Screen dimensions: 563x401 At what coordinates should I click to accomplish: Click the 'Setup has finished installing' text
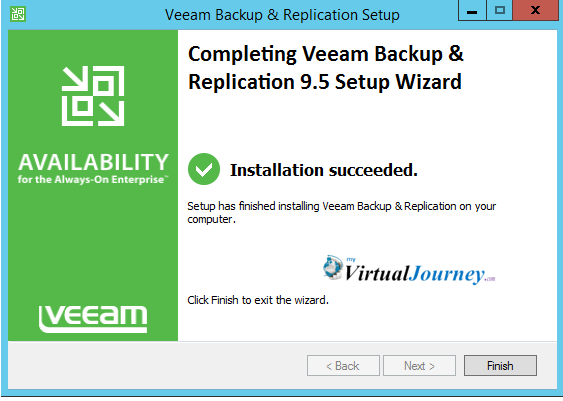coord(341,213)
